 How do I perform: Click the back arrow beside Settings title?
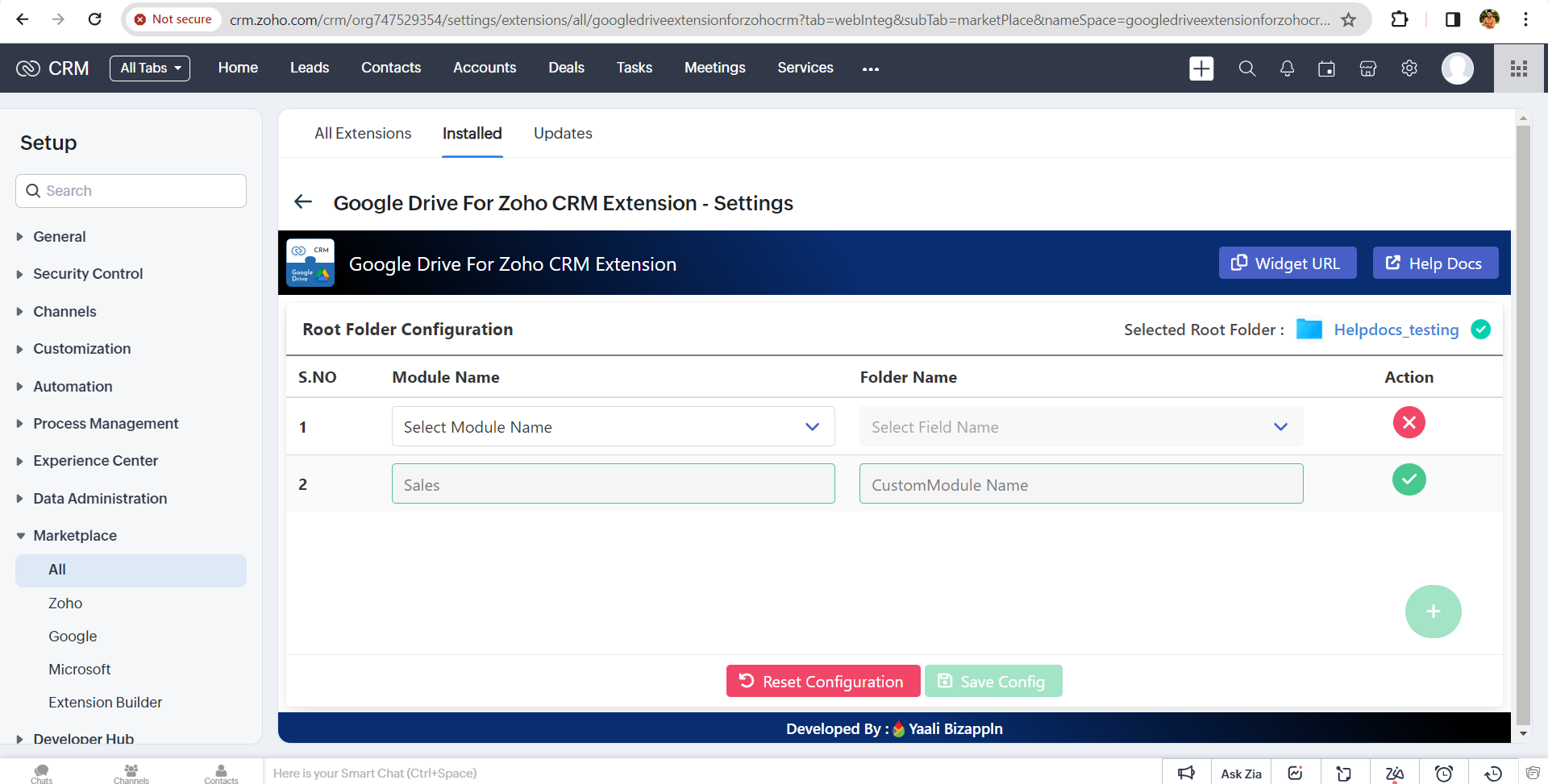303,202
